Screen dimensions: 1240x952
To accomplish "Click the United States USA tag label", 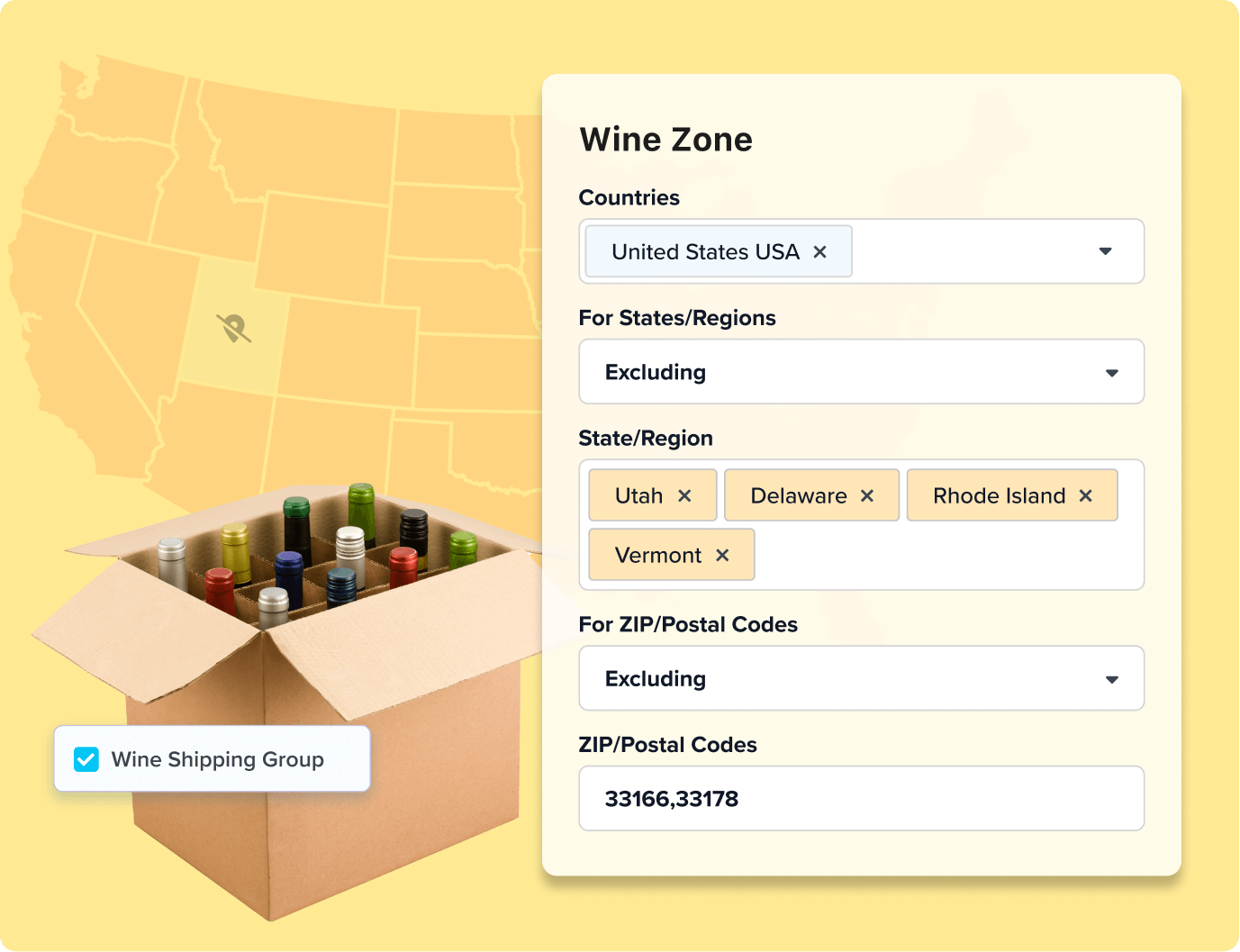I will [x=705, y=252].
